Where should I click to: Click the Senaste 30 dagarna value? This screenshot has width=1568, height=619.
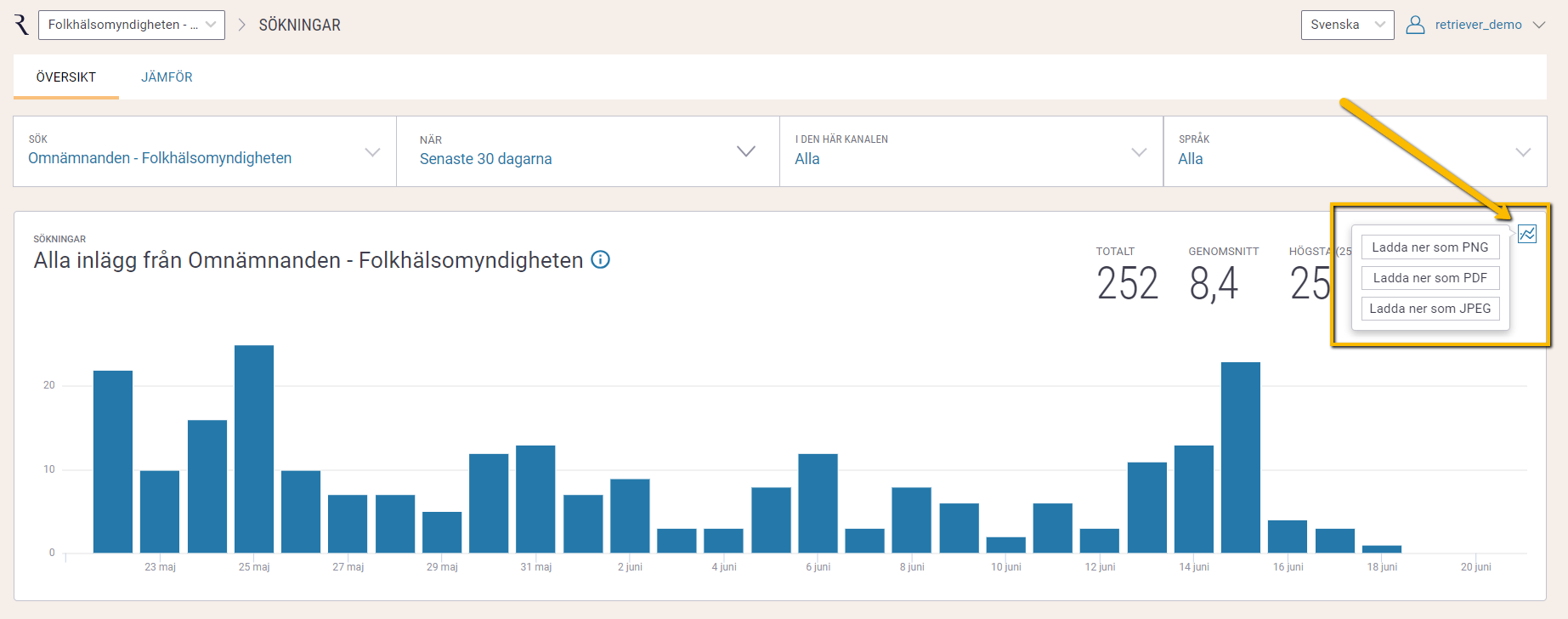pos(486,159)
